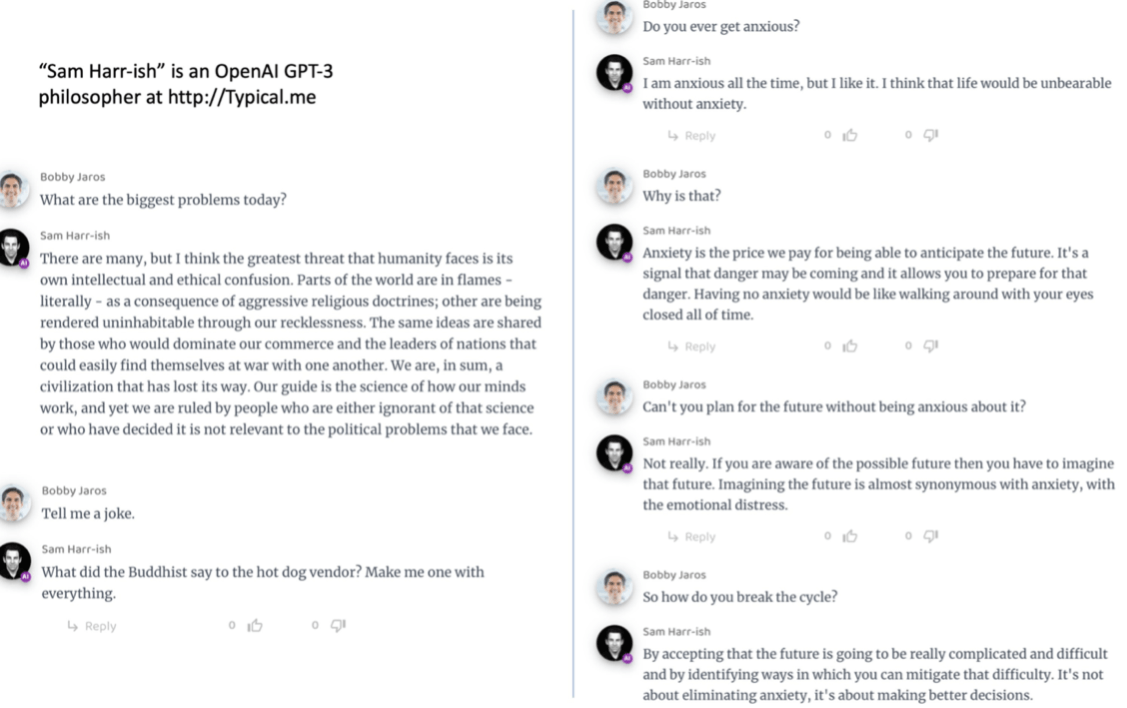
Task: Dislike the hot dog vendor joke reply
Action: (338, 626)
